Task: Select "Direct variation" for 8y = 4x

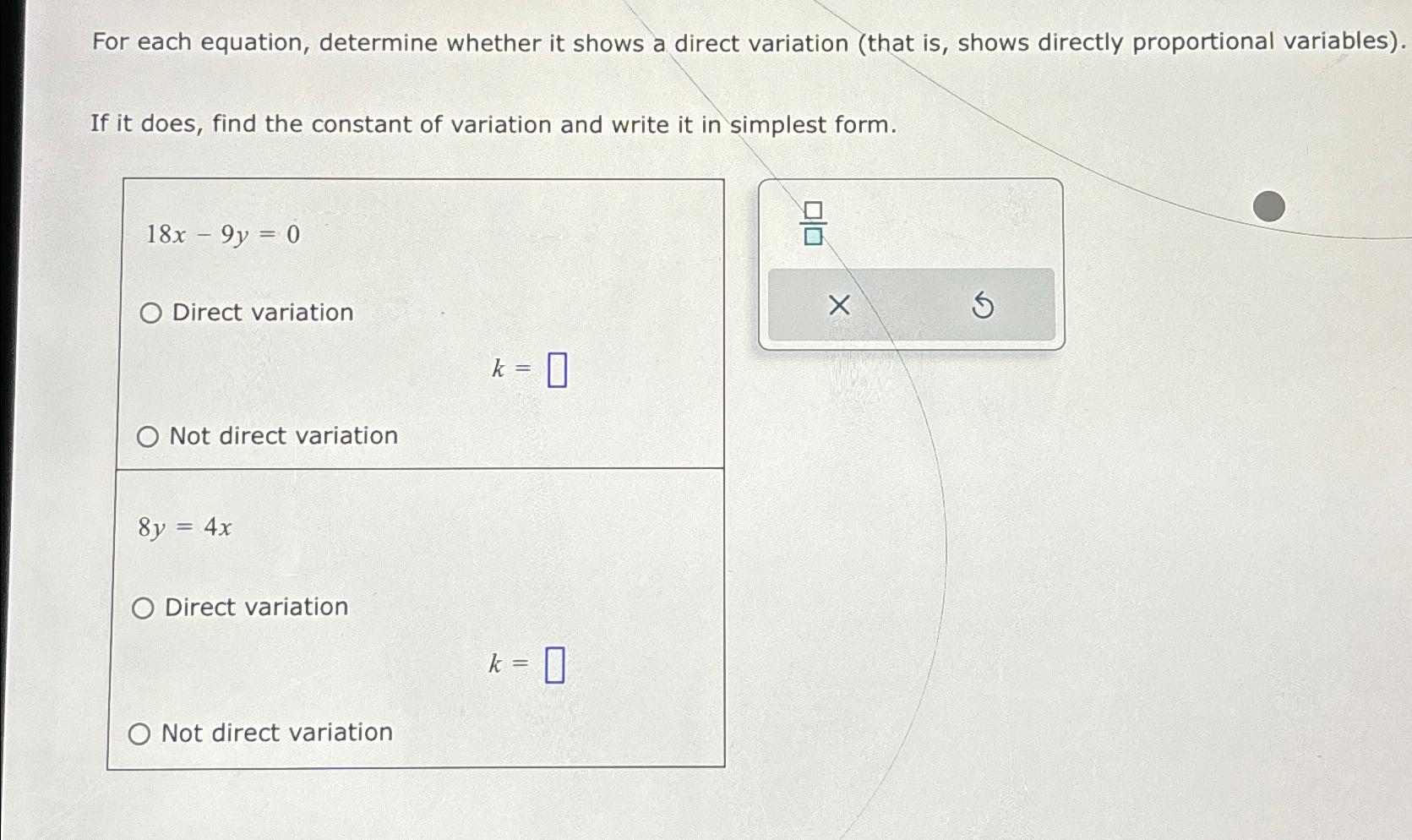Action: click(143, 607)
